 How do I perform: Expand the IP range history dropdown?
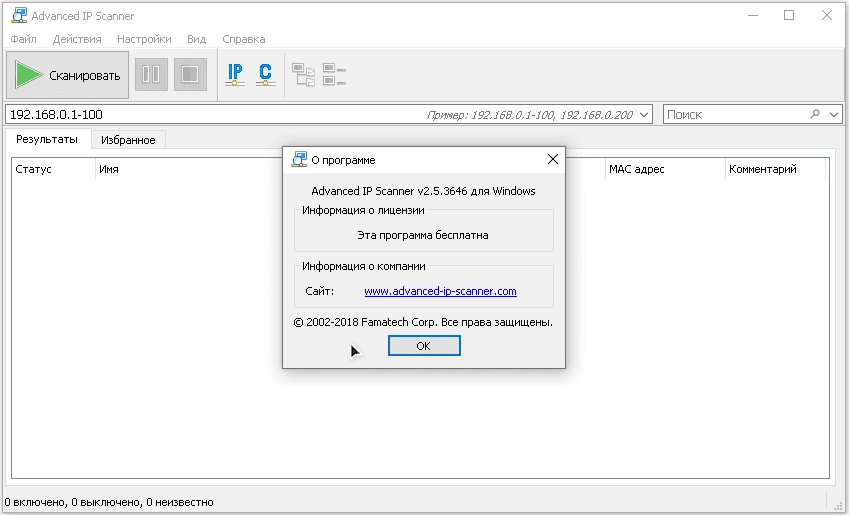click(643, 114)
